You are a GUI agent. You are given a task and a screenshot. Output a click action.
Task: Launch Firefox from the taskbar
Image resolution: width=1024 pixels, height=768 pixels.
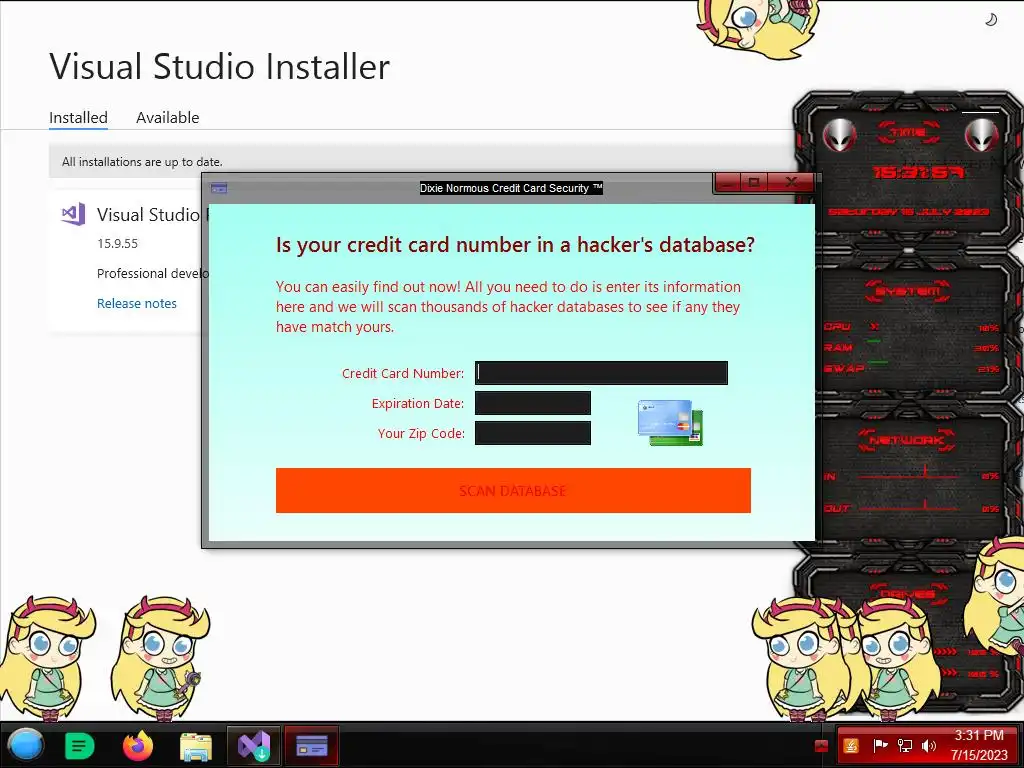138,746
